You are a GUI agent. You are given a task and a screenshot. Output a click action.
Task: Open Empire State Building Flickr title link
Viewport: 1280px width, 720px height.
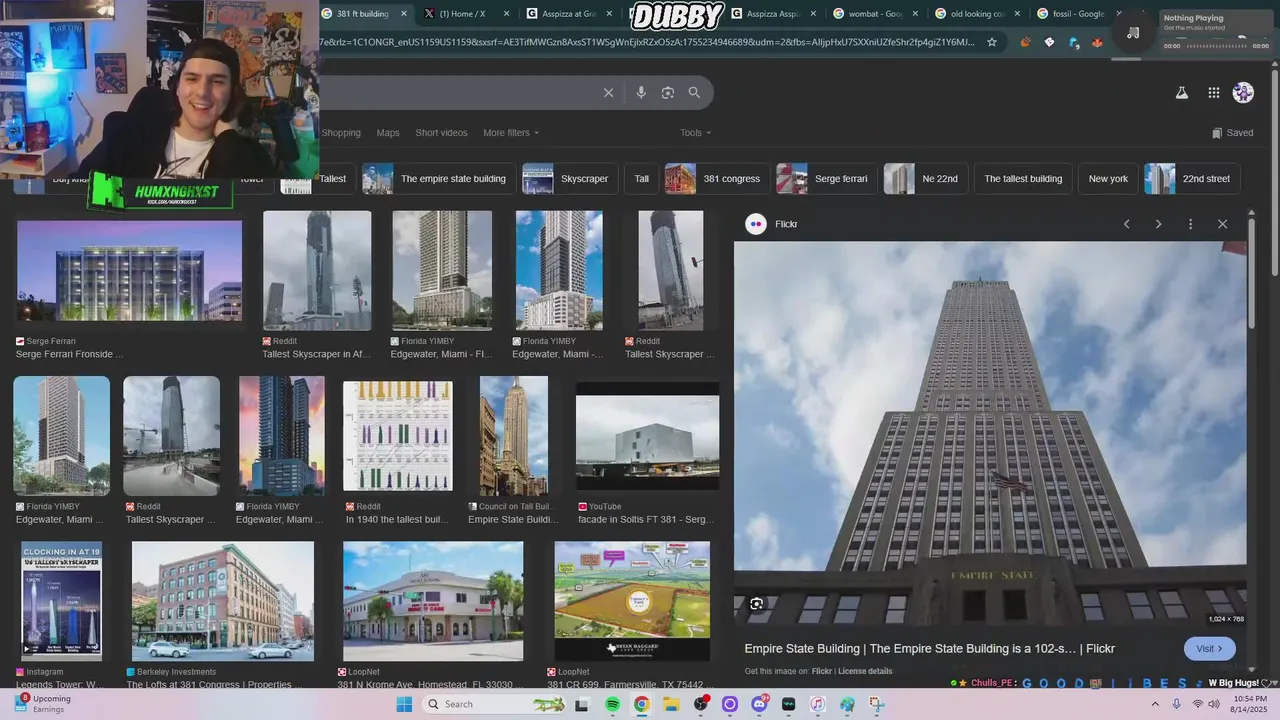(929, 649)
